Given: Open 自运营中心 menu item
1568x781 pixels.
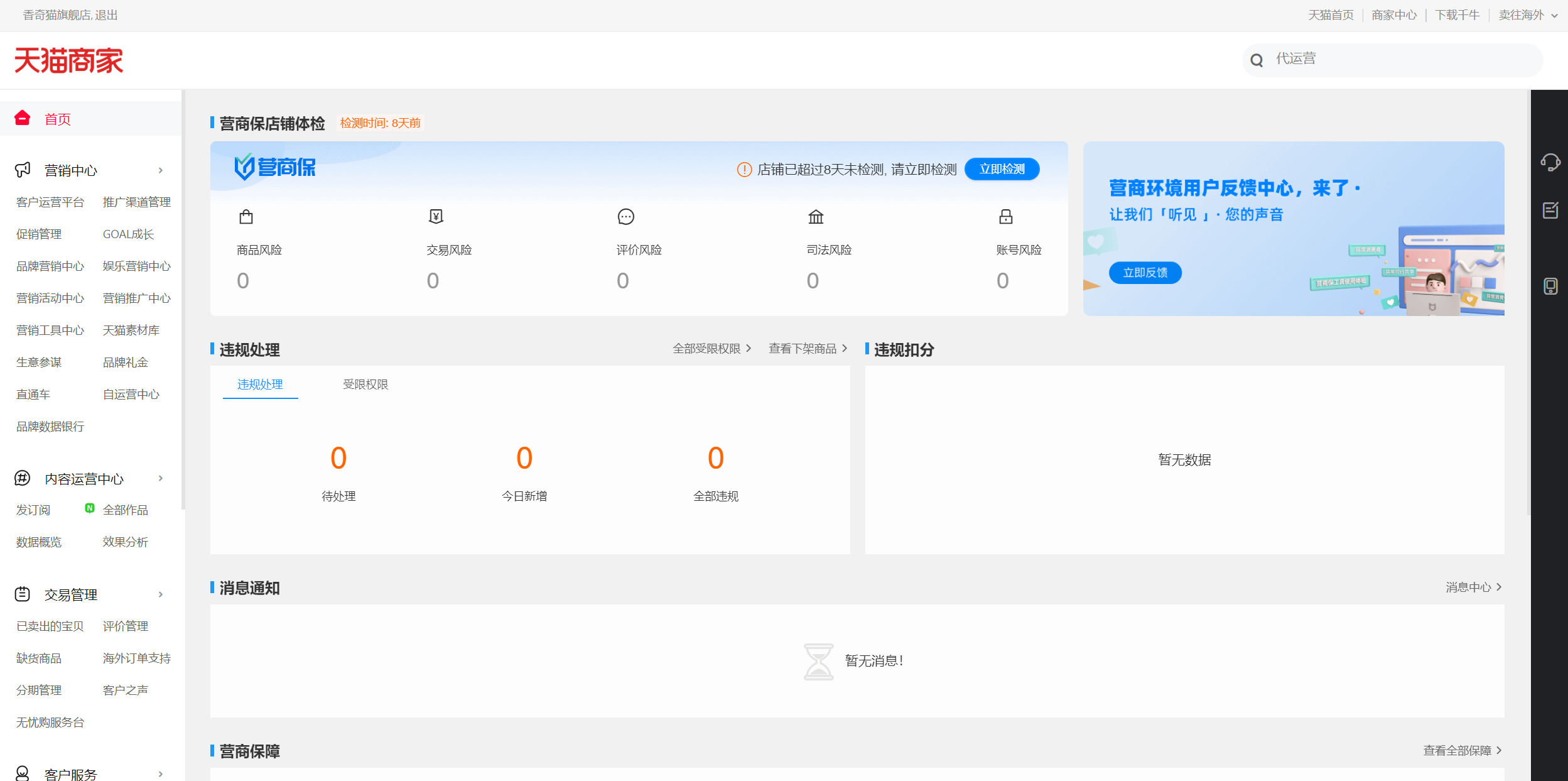Looking at the screenshot, I should pyautogui.click(x=131, y=394).
